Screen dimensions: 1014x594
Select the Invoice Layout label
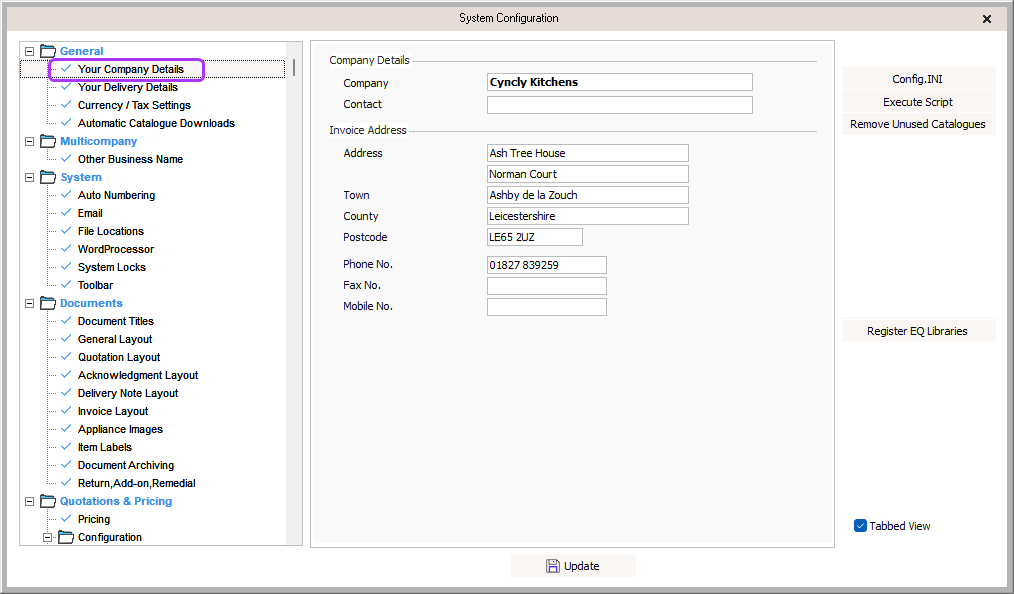point(113,411)
